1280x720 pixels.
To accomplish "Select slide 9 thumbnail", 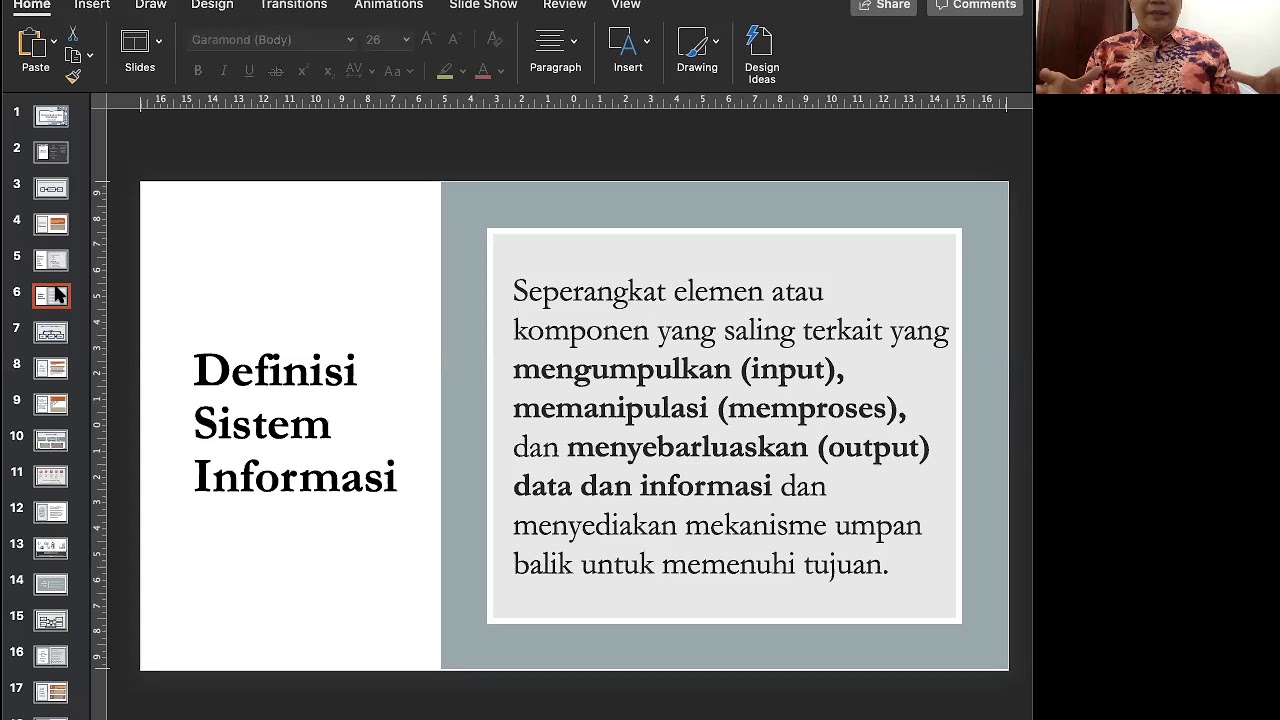I will 51,404.
